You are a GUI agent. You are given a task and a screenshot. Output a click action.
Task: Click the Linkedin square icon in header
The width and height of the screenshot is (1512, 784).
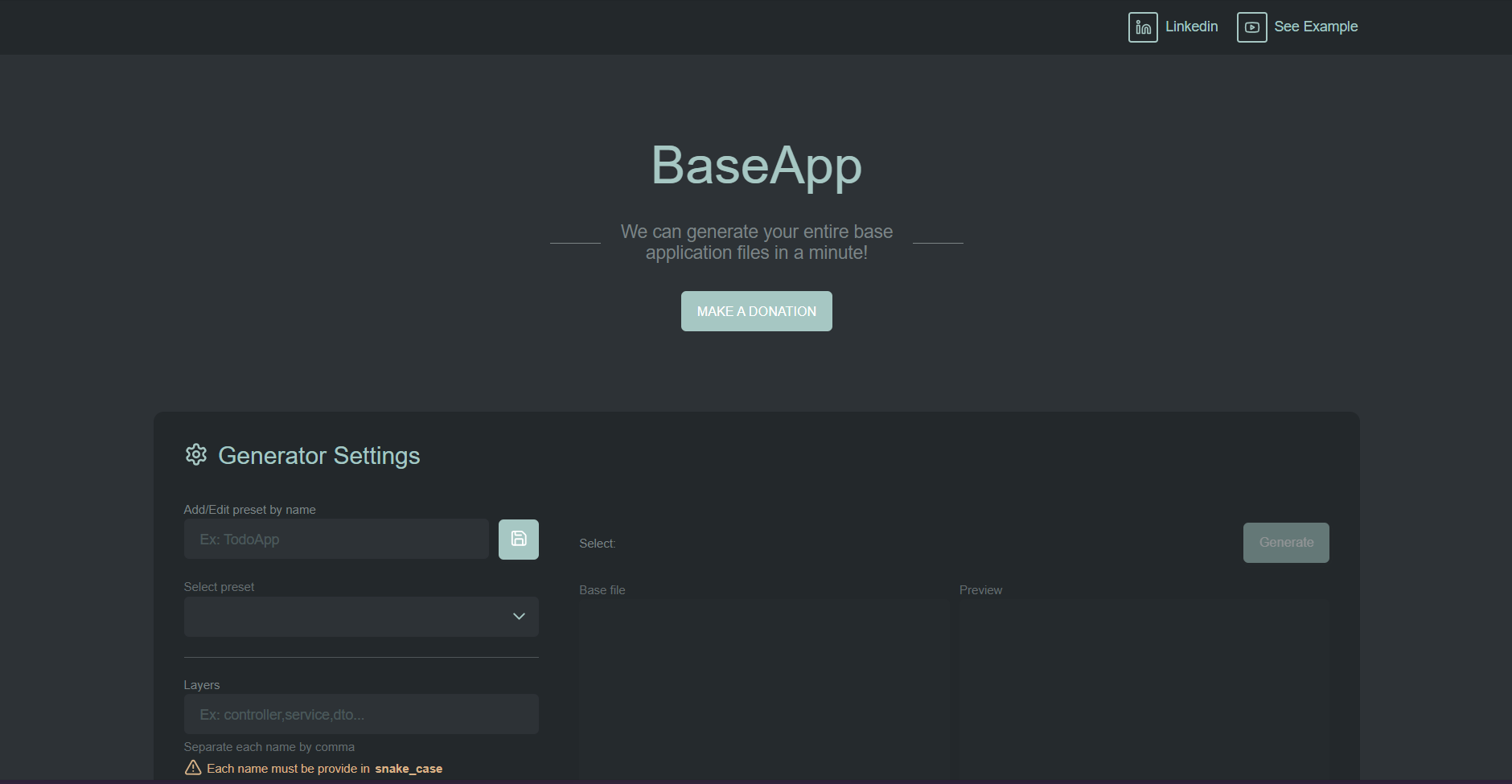(1143, 27)
